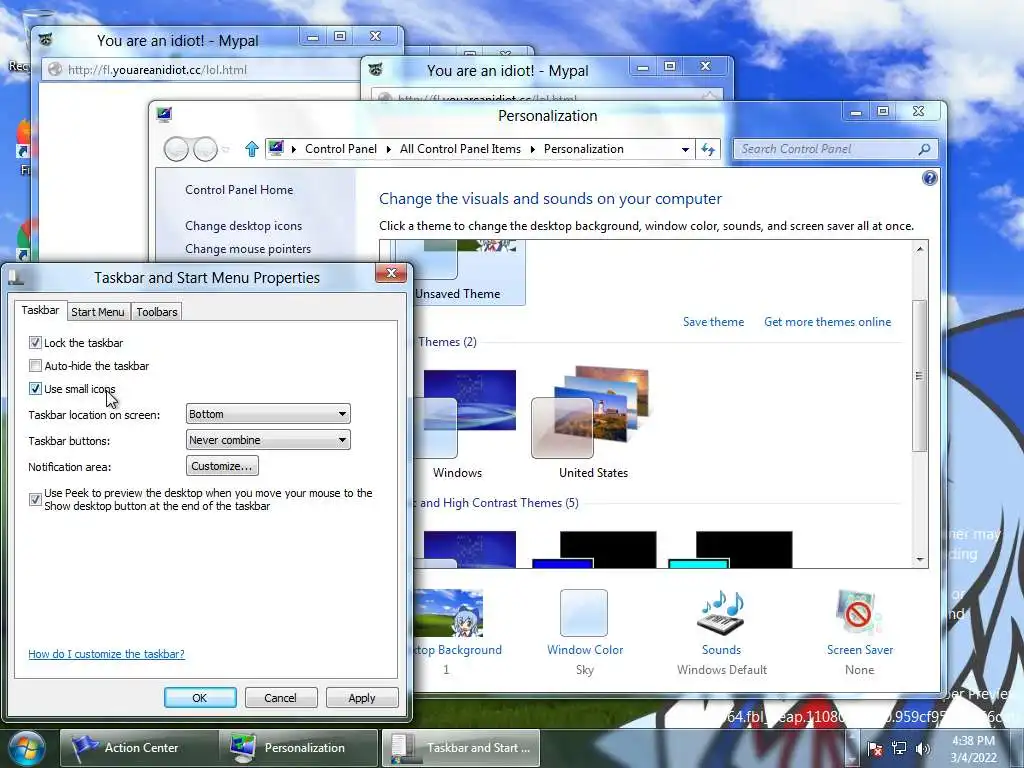1024x768 pixels.
Task: Open Control Panel Home link
Action: 239,190
